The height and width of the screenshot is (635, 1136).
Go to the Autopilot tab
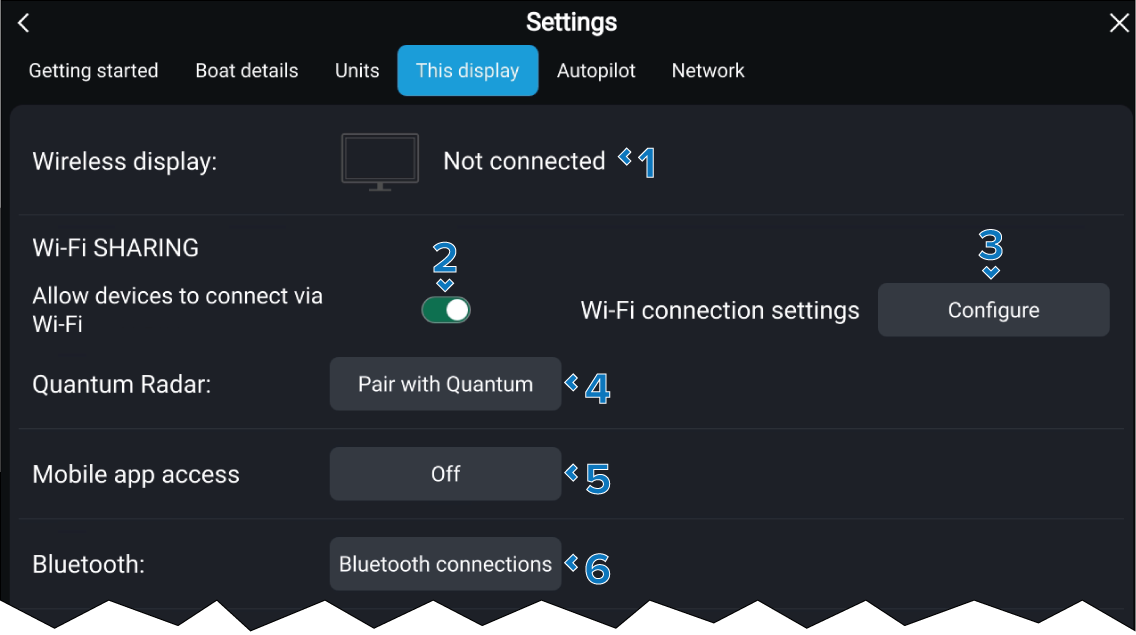[596, 71]
